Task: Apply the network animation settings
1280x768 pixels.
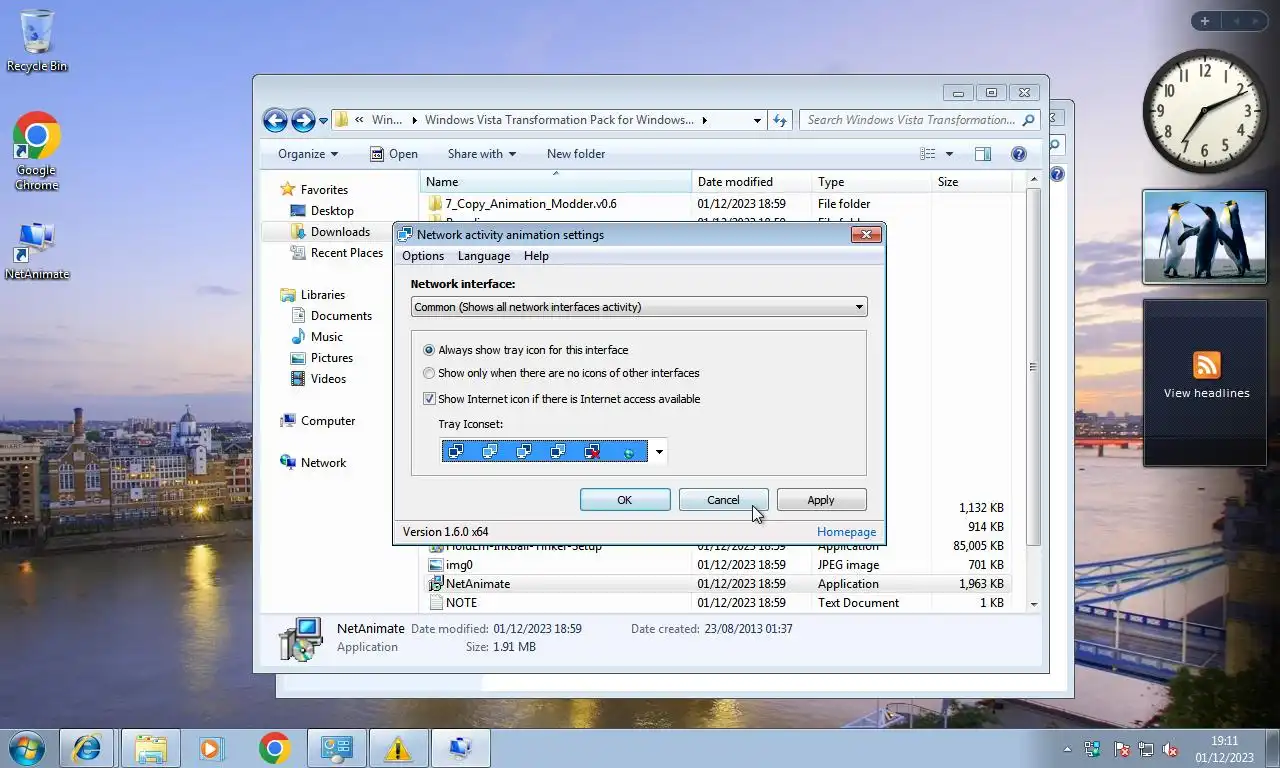Action: coord(821,500)
